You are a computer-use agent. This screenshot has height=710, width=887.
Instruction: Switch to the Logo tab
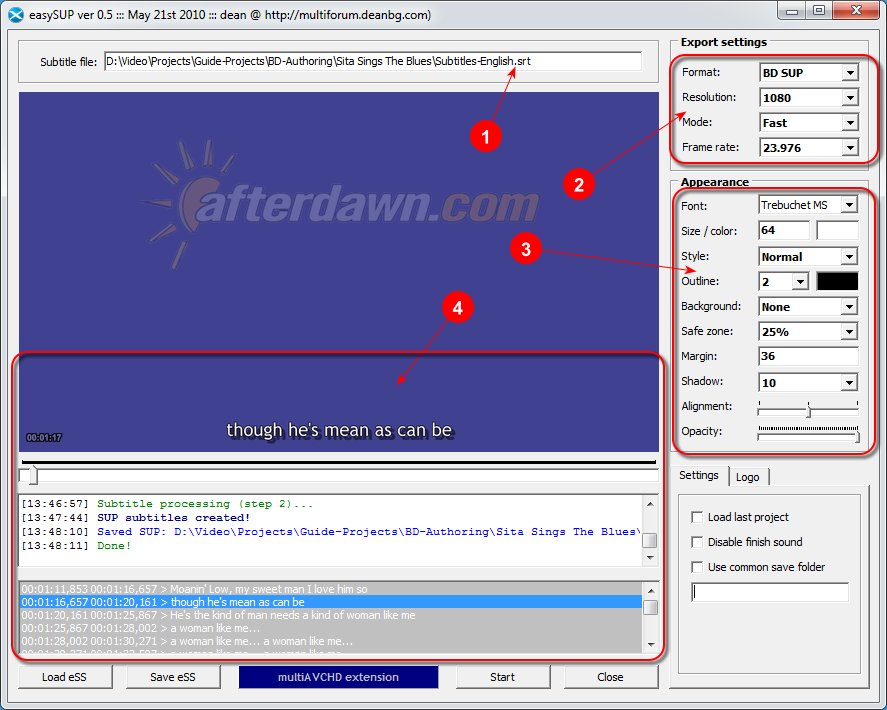(747, 477)
